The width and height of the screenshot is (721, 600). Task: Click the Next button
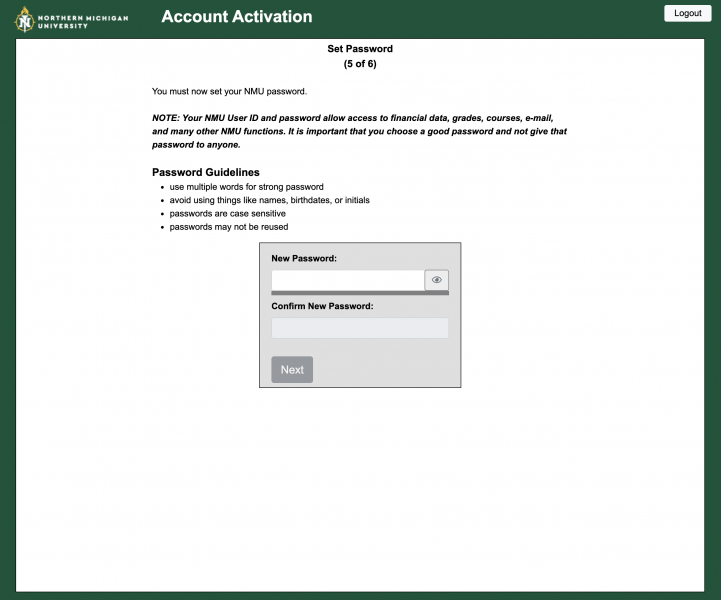(x=292, y=370)
